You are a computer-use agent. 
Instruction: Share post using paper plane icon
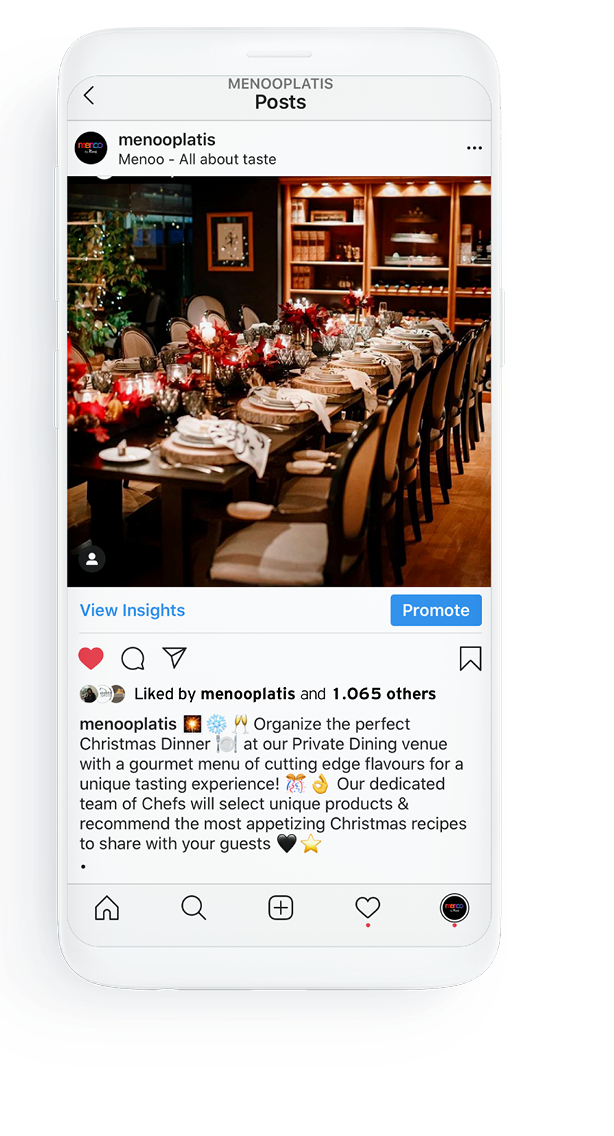pyautogui.click(x=175, y=657)
